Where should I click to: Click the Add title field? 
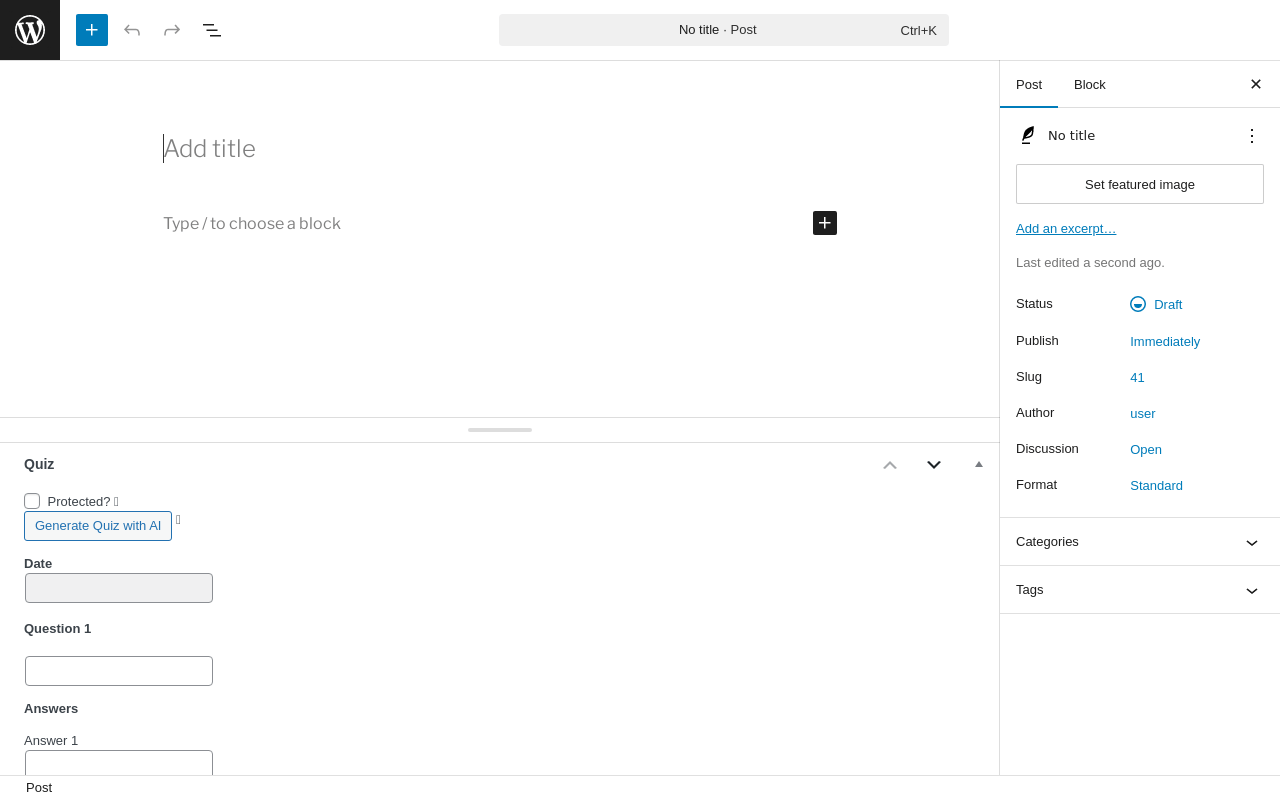pyautogui.click(x=500, y=149)
